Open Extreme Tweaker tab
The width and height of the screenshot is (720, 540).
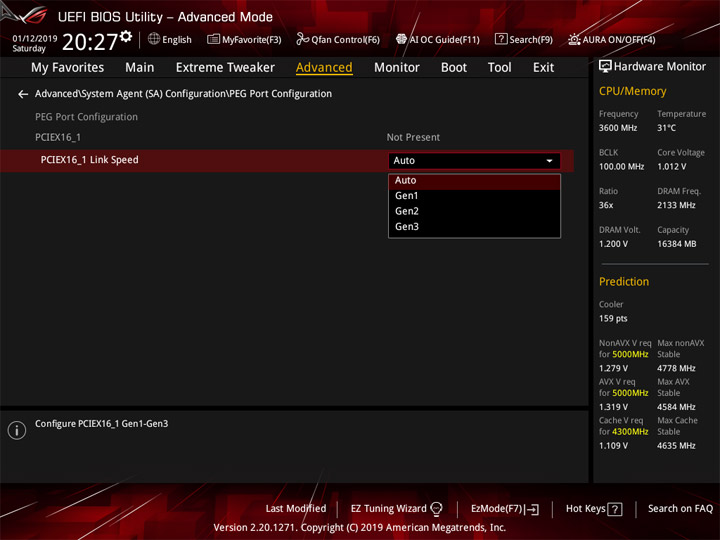pyautogui.click(x=225, y=68)
